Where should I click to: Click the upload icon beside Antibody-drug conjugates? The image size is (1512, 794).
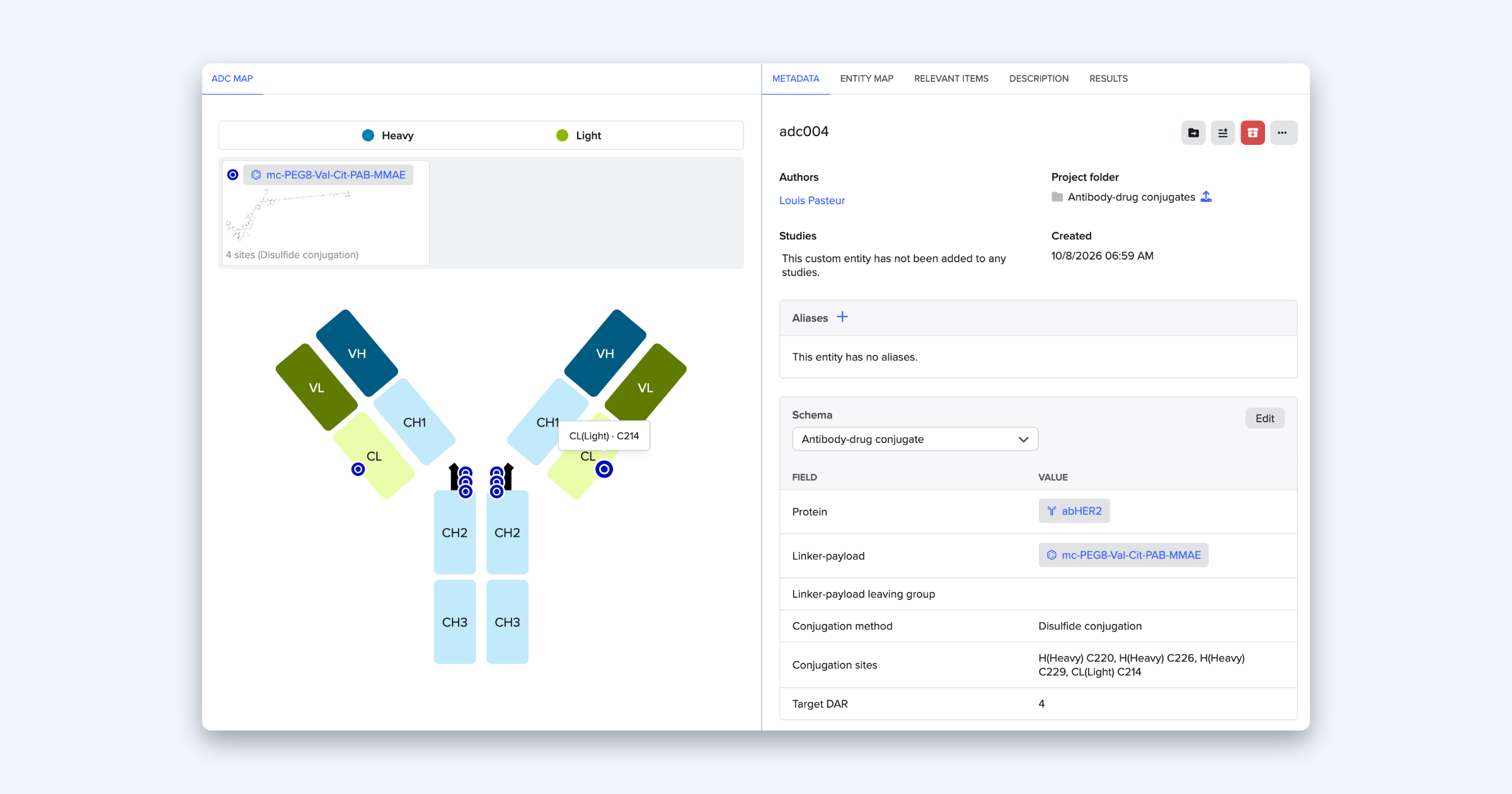tap(1206, 197)
